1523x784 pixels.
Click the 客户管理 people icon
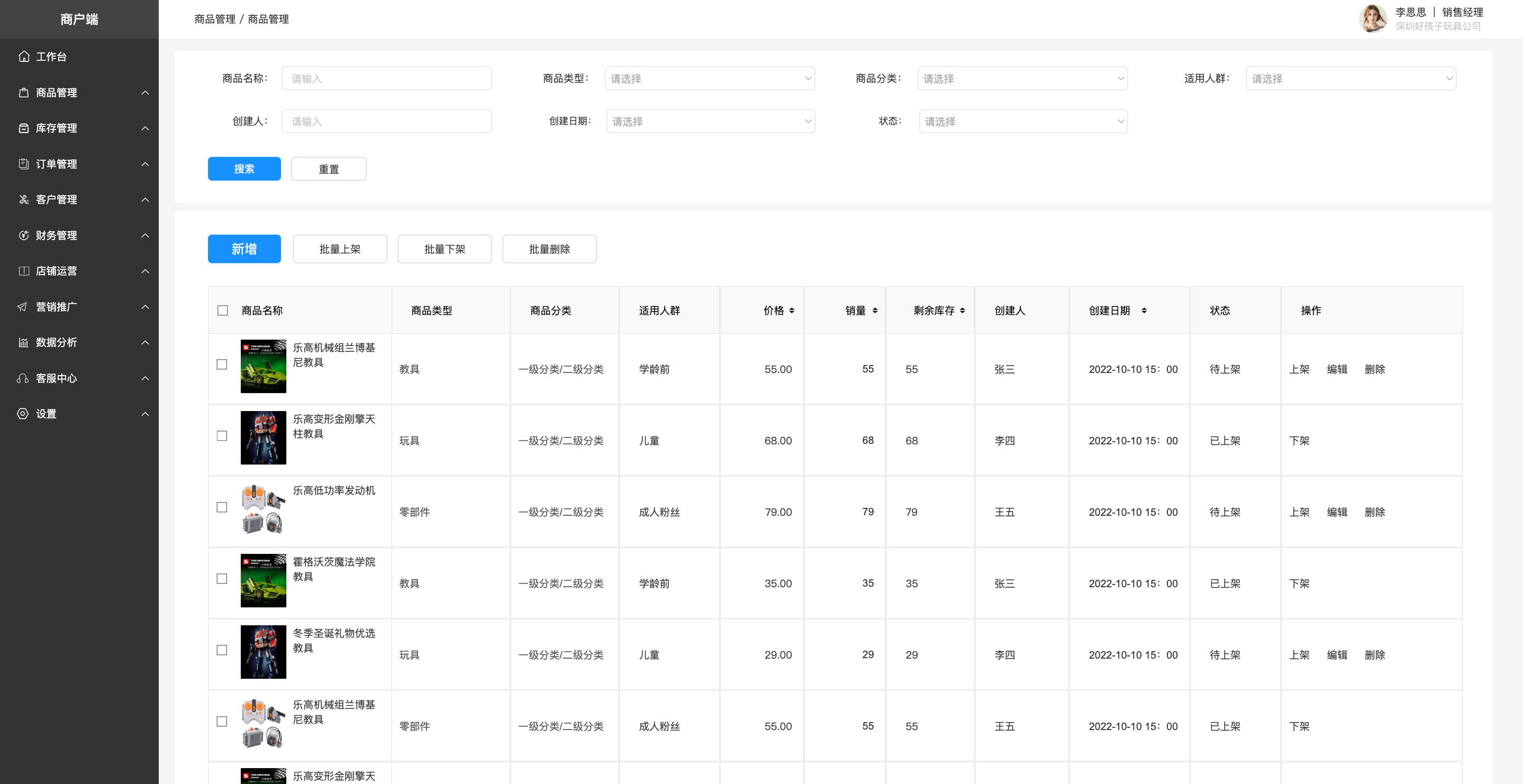(x=24, y=199)
